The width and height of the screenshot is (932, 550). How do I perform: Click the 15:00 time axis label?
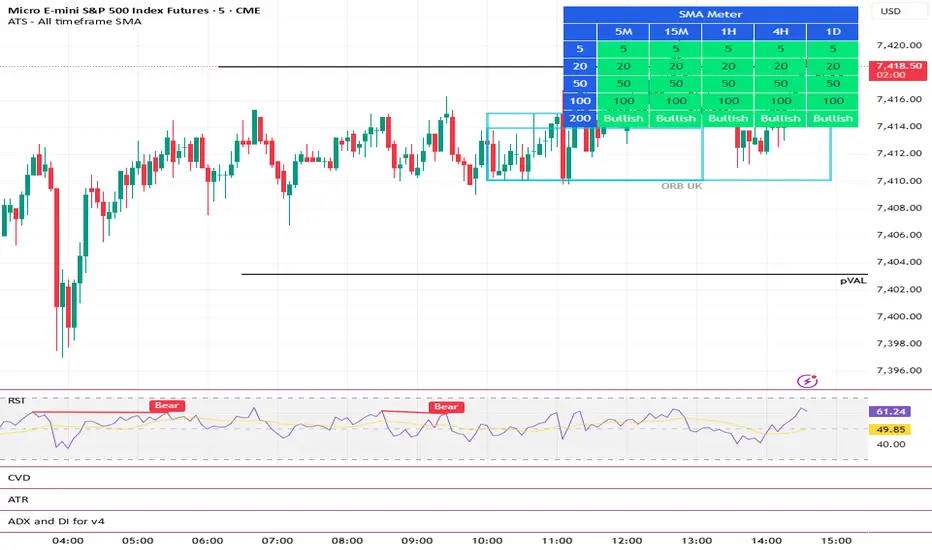click(x=836, y=540)
